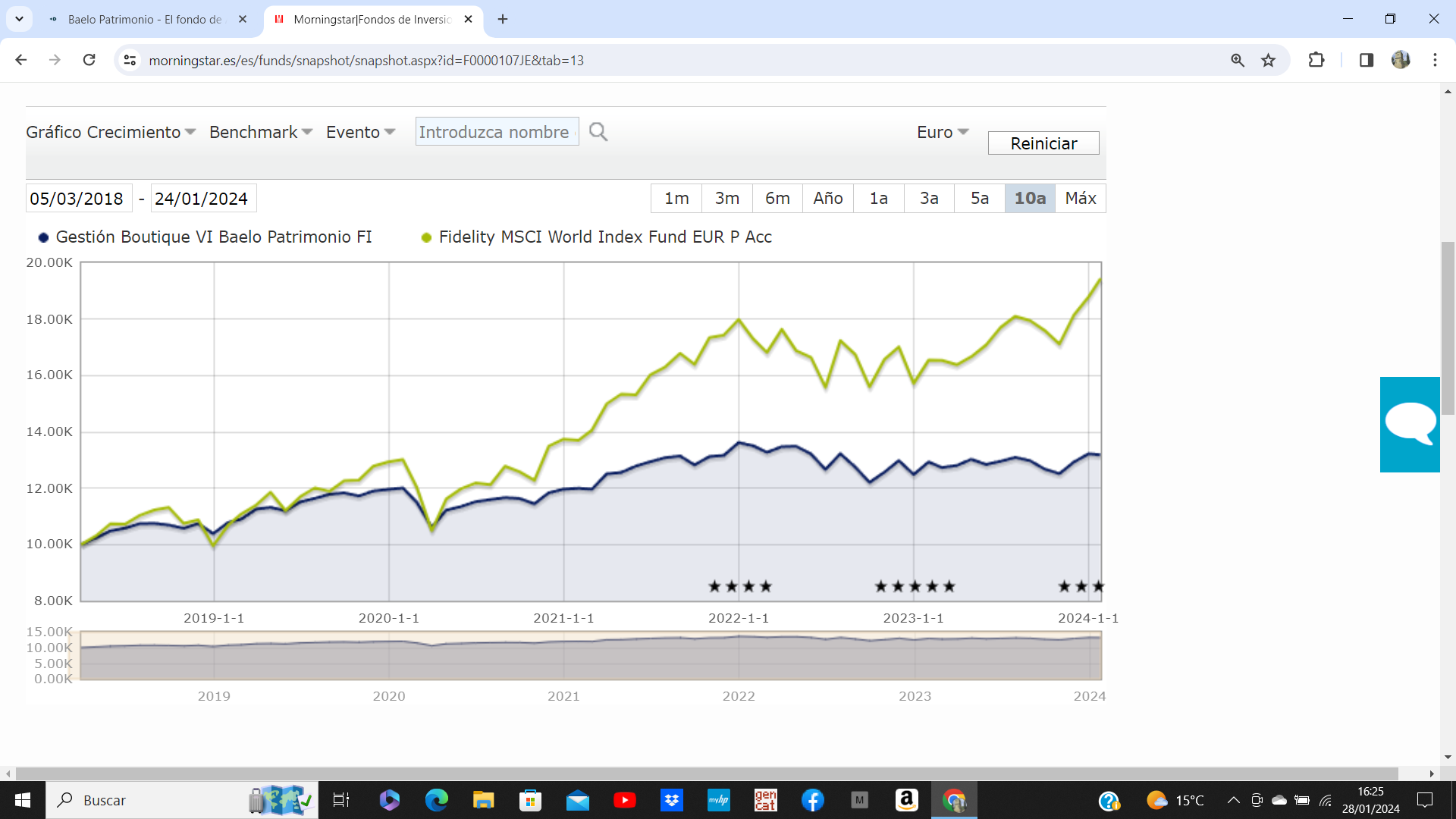Open Microsoft Copilot from taskbar

coord(389,800)
